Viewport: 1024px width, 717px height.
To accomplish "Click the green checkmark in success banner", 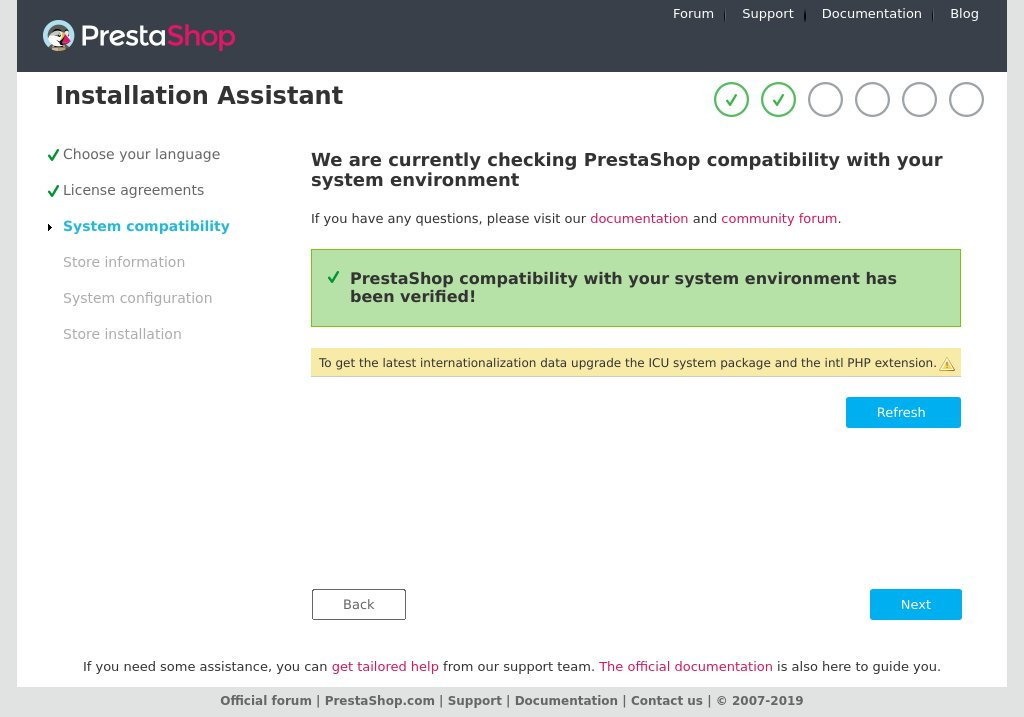I will (333, 277).
